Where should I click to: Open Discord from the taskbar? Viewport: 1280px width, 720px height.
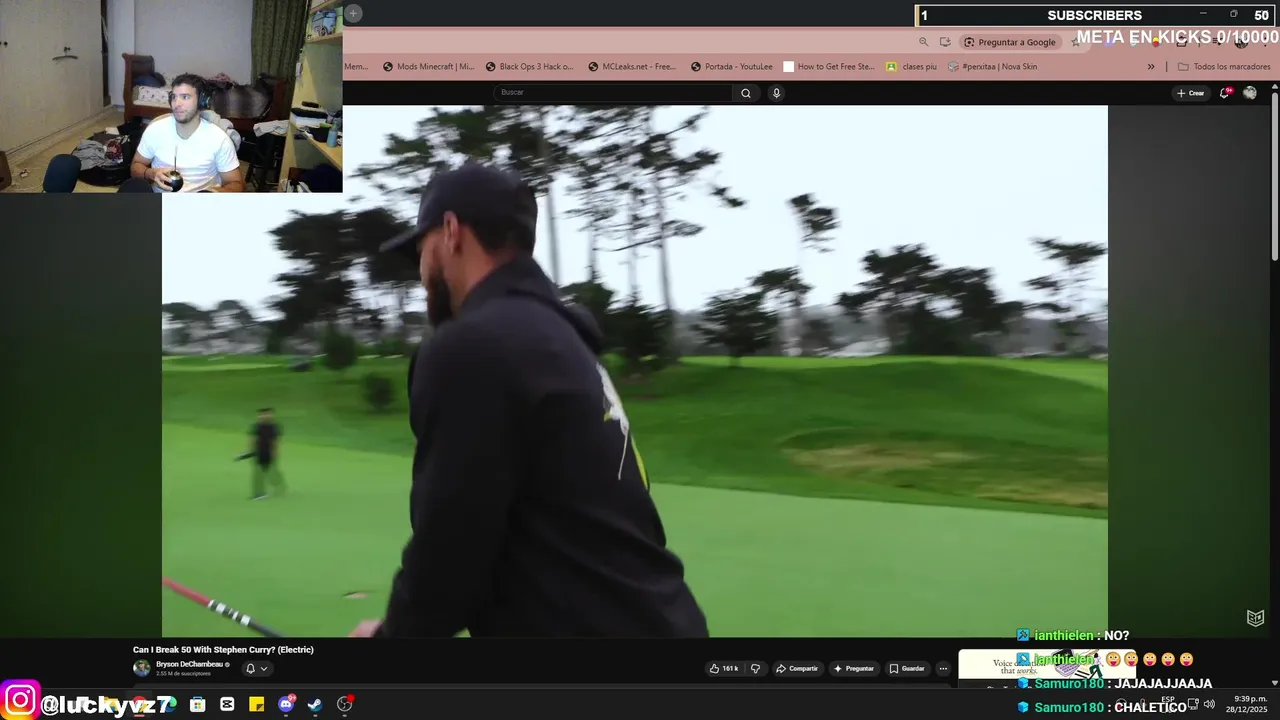(x=286, y=704)
